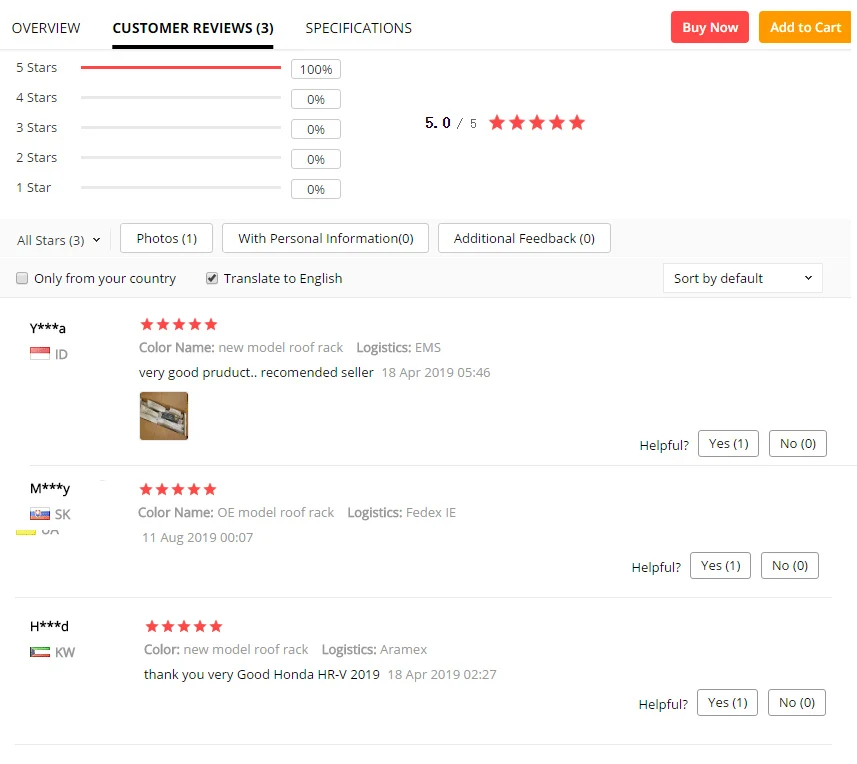This screenshot has width=857, height=764.
Task: Mark M***y's review helpful with Yes
Action: (x=720, y=566)
